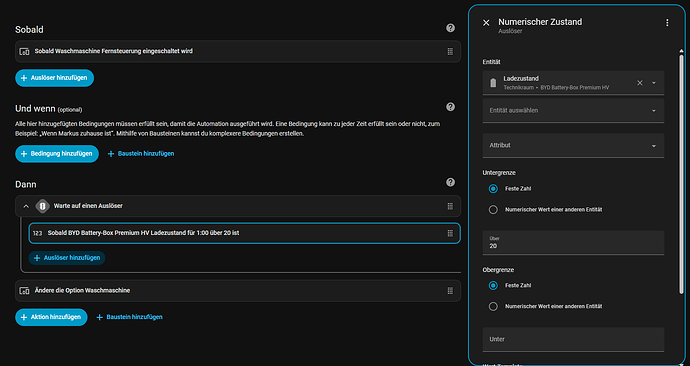This screenshot has height=366, width=690.
Task: Click the drag handle of Waschmaschine Fernsteuerung trigger
Action: pos(450,51)
